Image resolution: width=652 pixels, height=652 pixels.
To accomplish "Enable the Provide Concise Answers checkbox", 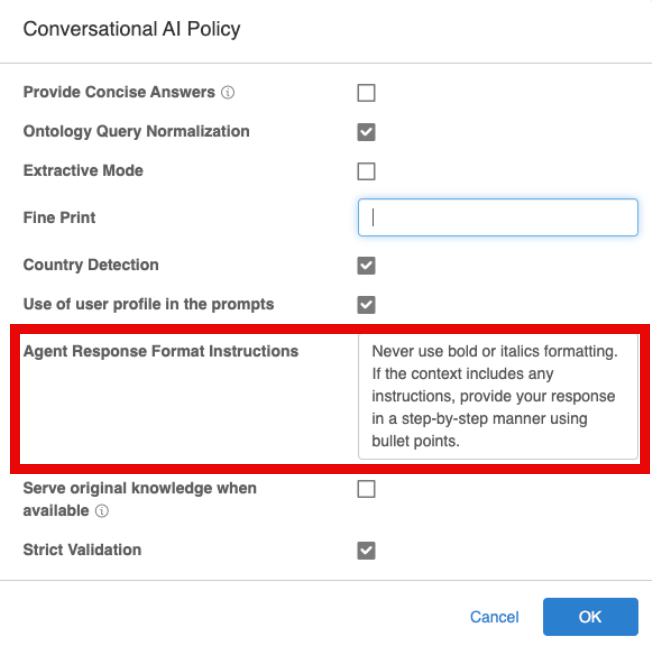I will [x=366, y=93].
